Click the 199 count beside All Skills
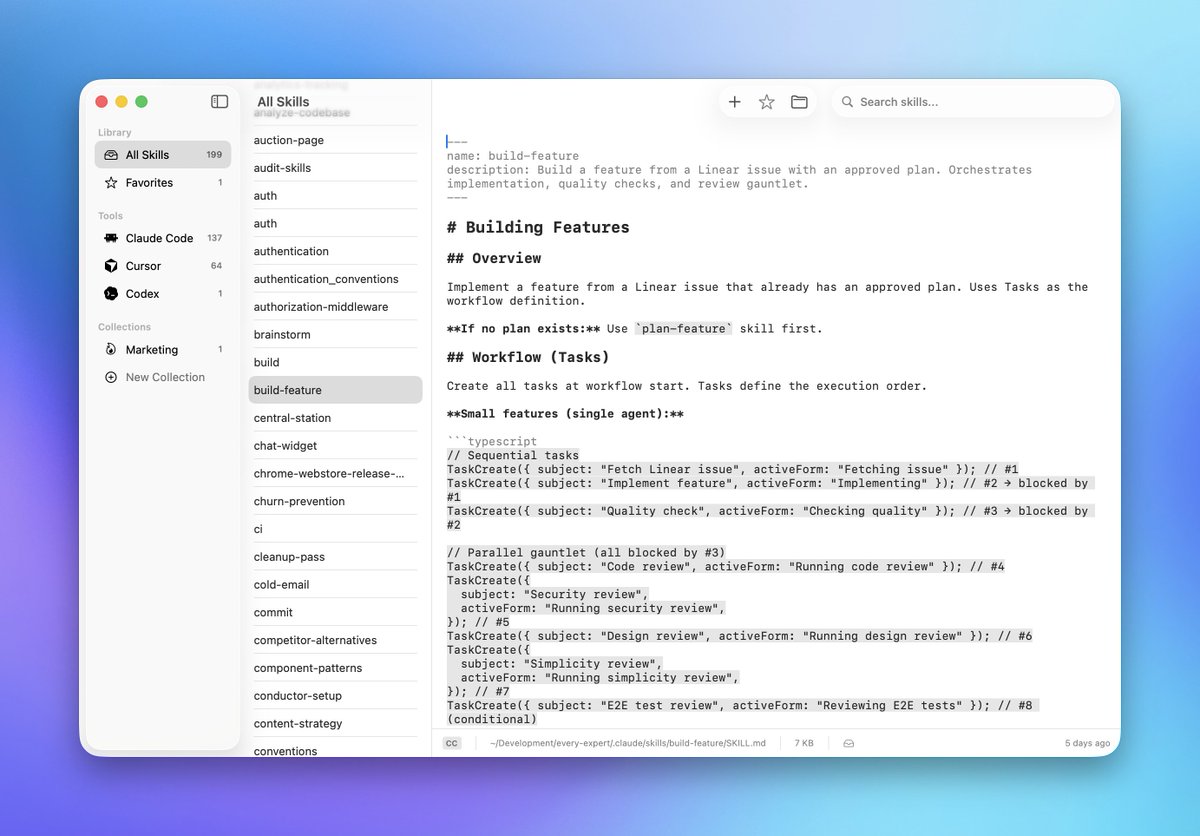This screenshot has width=1200, height=836. click(x=214, y=155)
